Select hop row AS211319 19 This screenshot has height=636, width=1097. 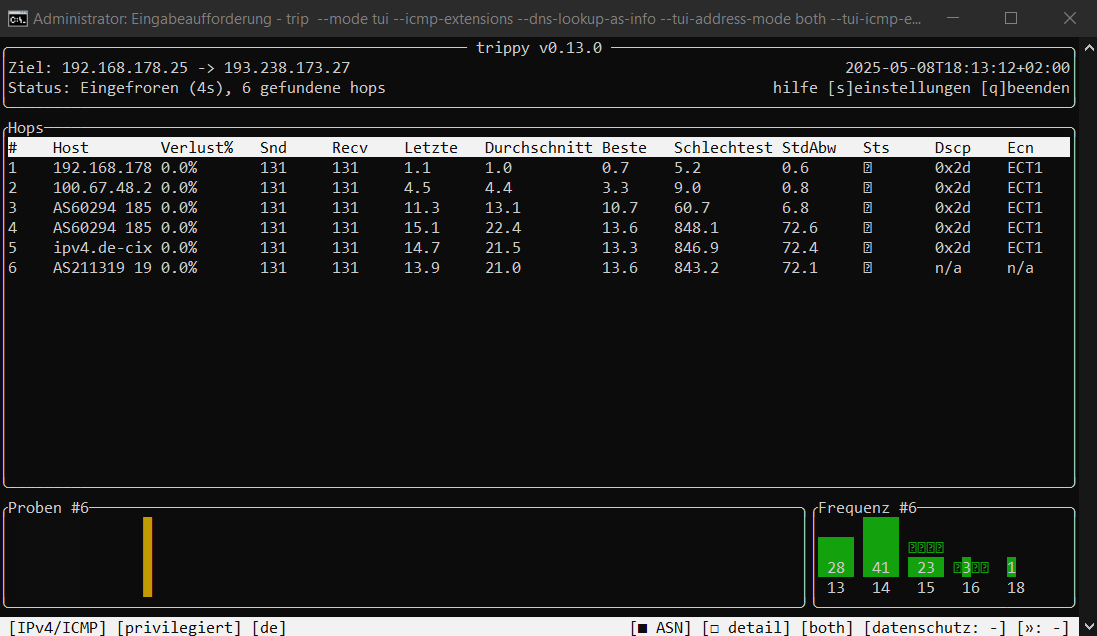click(538, 267)
